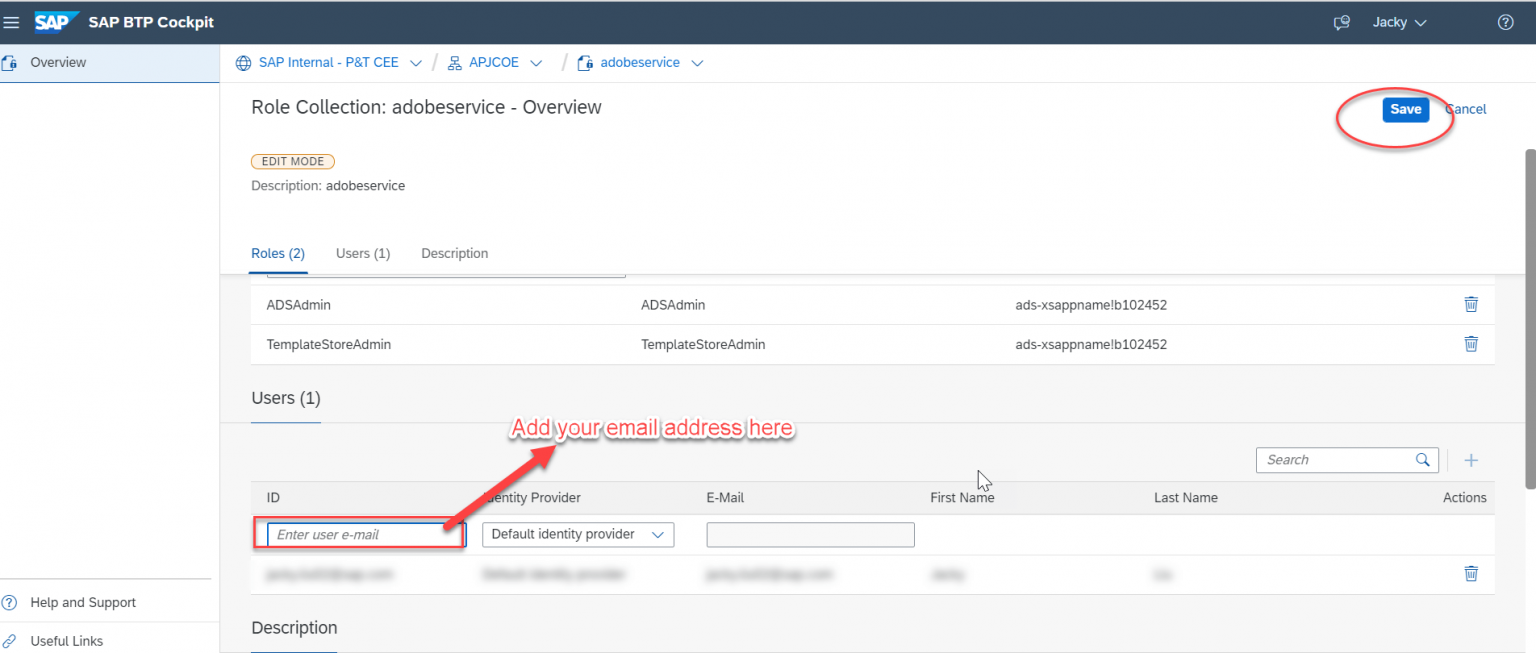Click the user e-mail input field
Screen dimensions: 1536x653
point(360,534)
